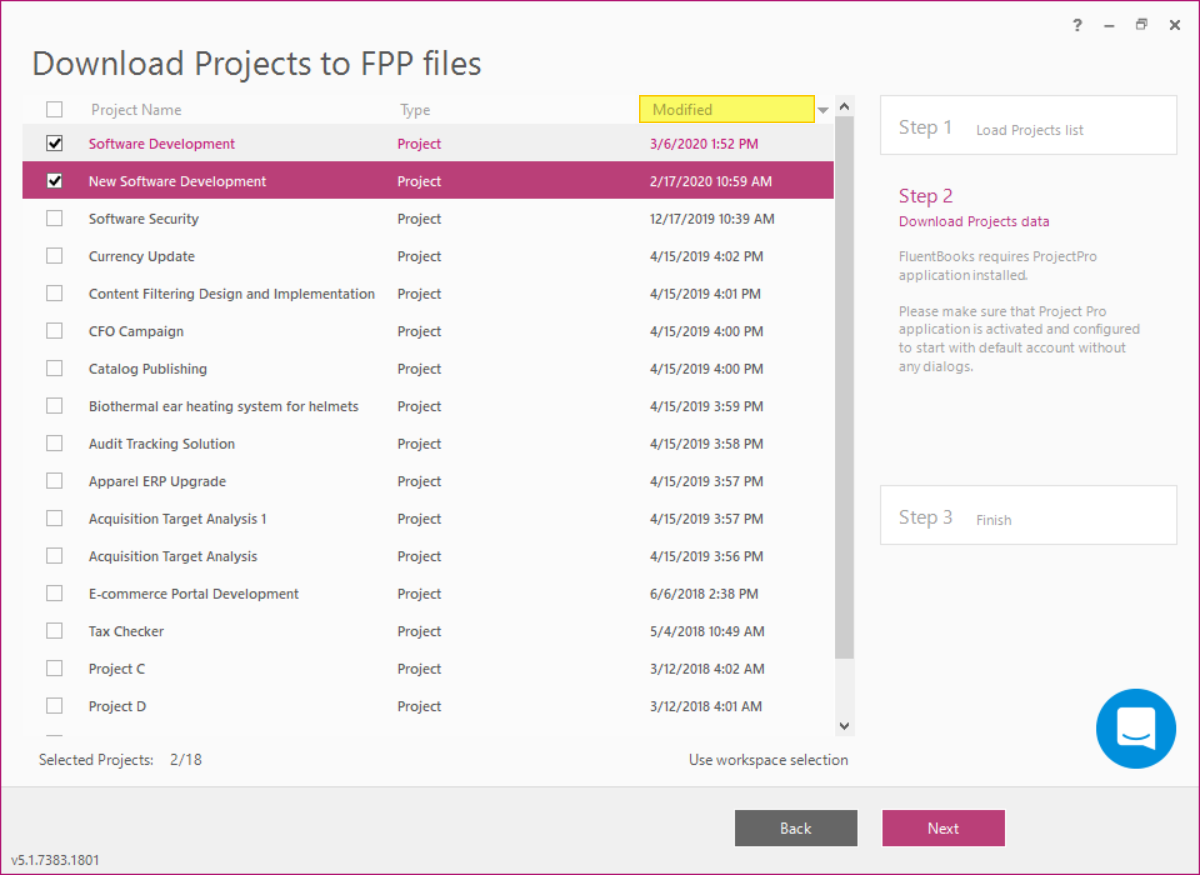Select the Catalog Publishing project name
Viewport: 1200px width, 875px height.
click(148, 369)
